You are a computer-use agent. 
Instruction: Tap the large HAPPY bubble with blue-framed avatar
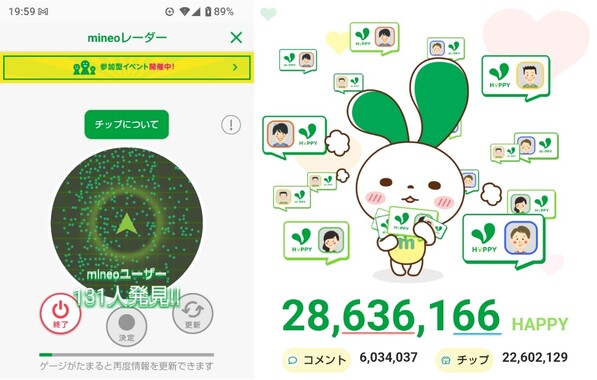tap(504, 240)
